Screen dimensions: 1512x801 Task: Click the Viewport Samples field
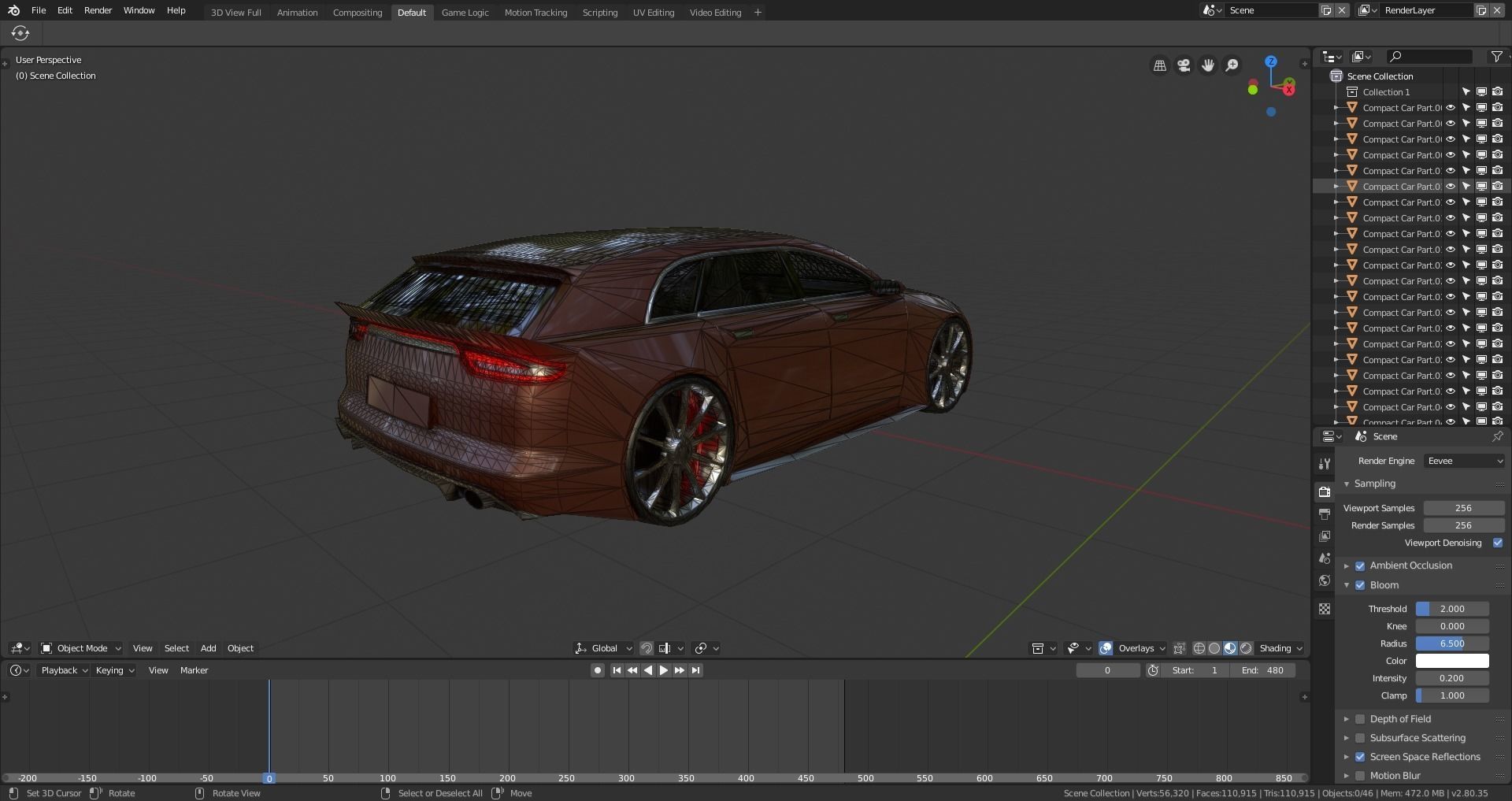coord(1464,508)
